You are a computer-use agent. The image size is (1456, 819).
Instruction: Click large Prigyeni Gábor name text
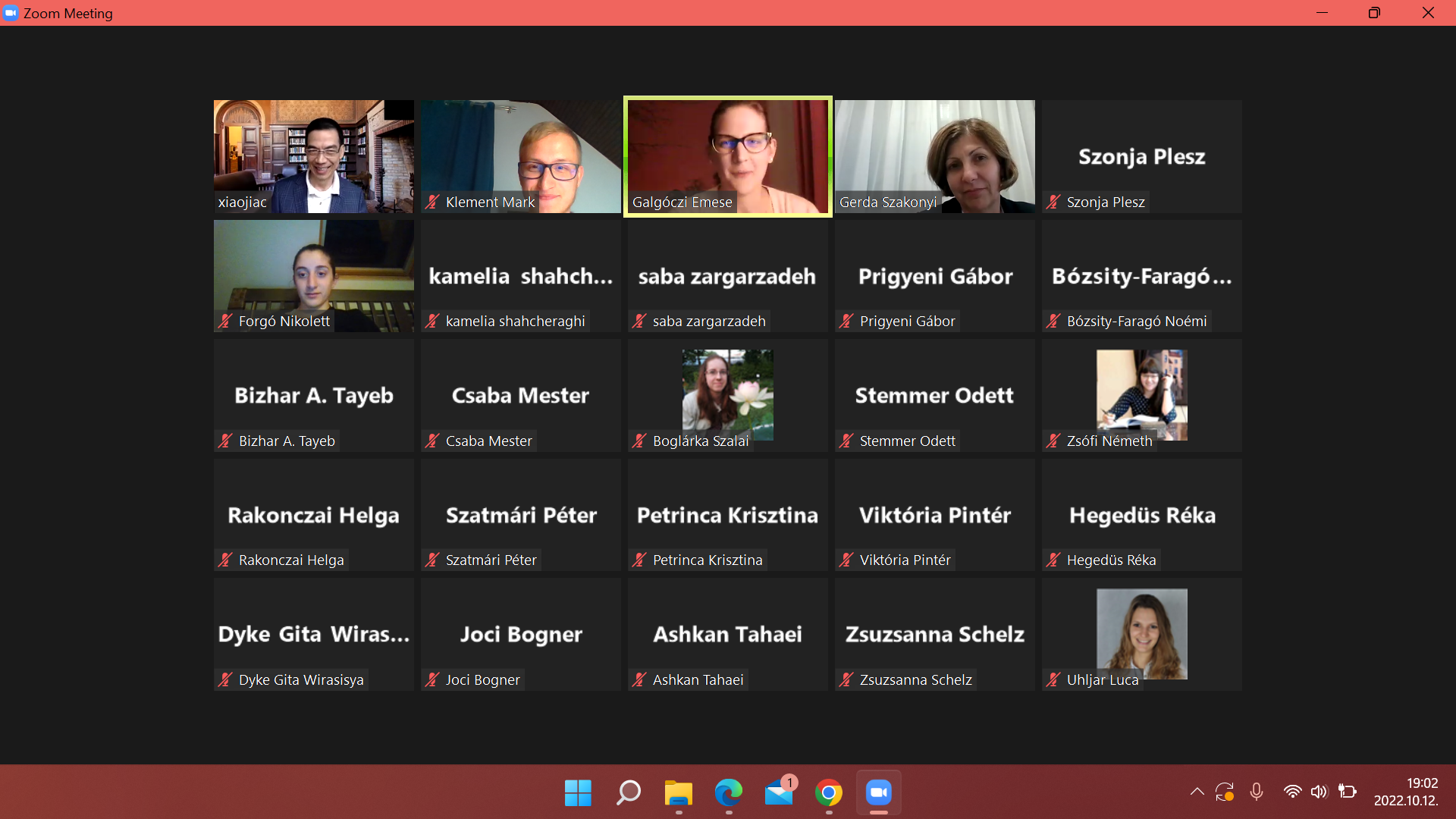935,277
